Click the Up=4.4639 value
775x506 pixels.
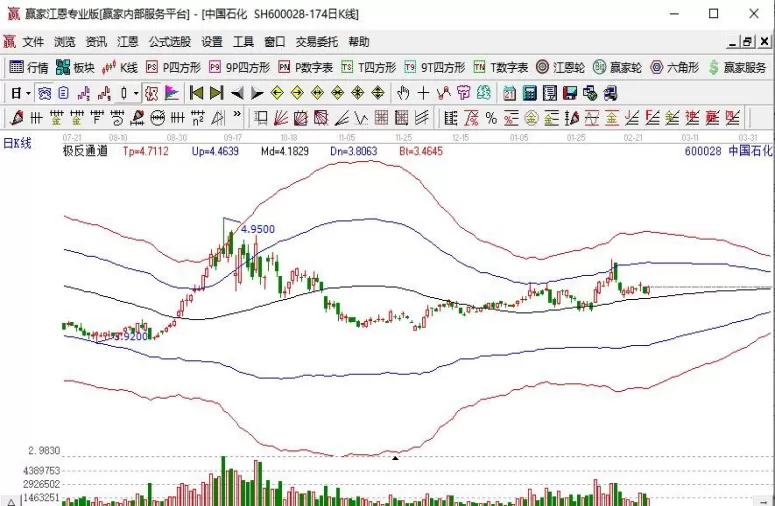tap(215, 151)
